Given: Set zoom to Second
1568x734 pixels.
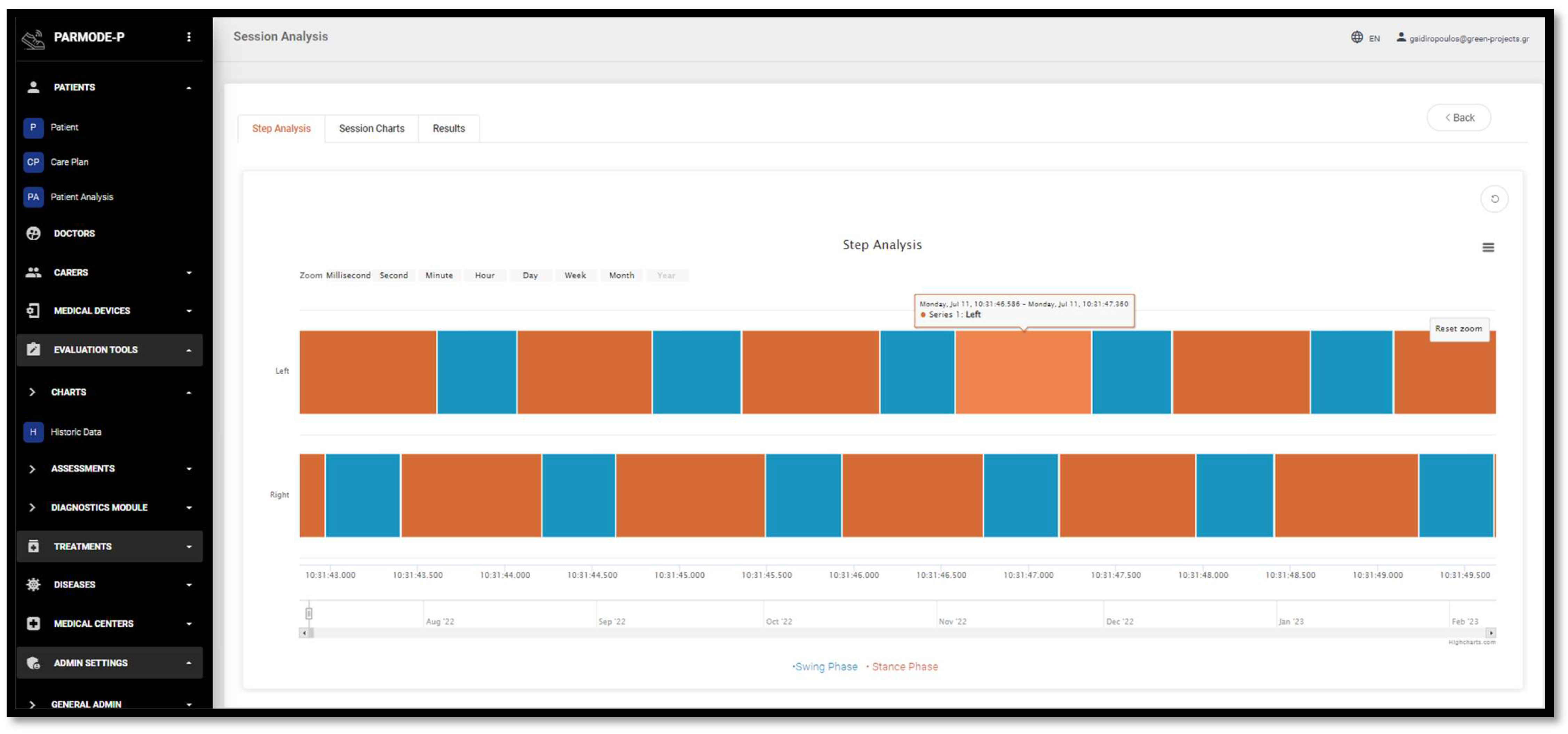Looking at the screenshot, I should tap(394, 275).
